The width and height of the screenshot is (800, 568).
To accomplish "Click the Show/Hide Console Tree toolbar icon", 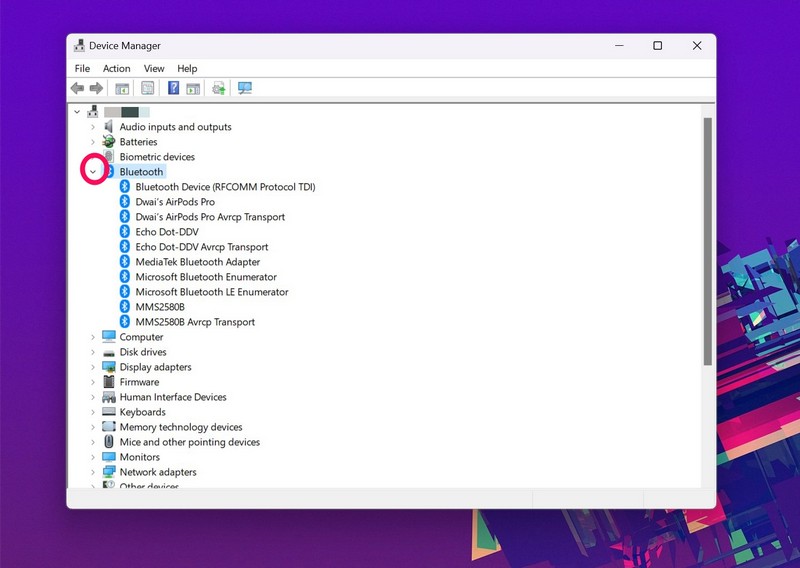I will (122, 89).
